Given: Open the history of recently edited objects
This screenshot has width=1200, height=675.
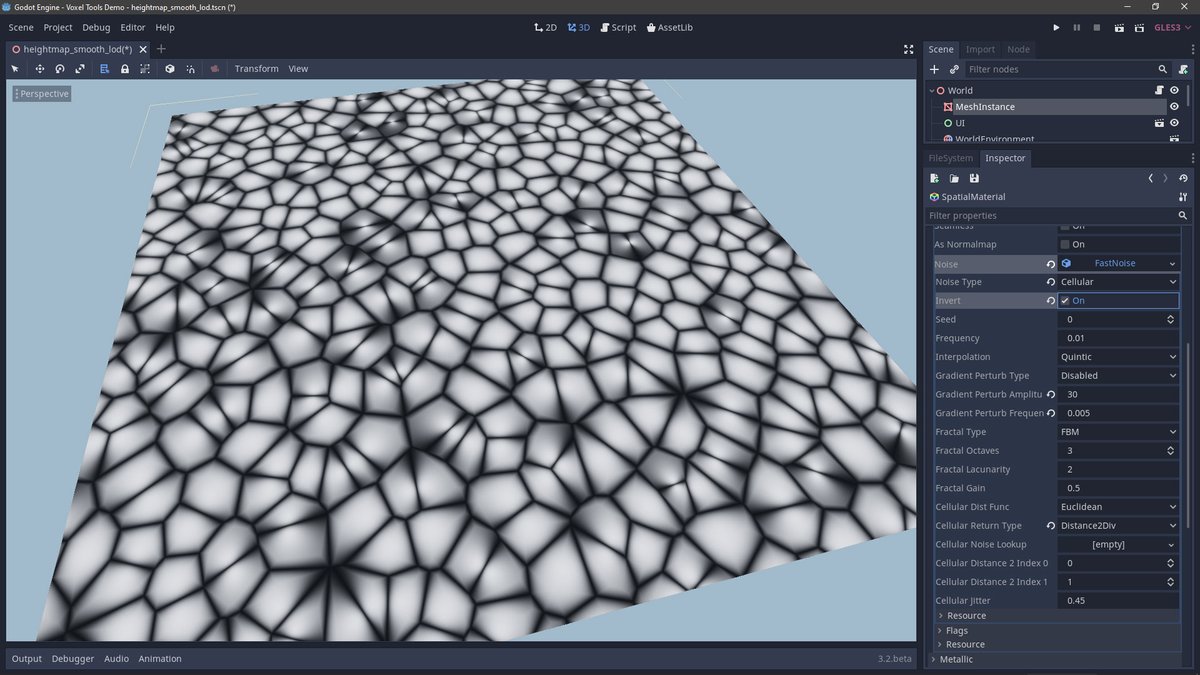Looking at the screenshot, I should coord(1183,178).
